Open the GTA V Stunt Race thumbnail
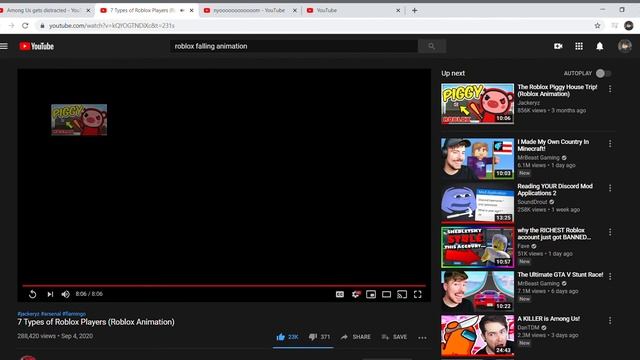This screenshot has height=360, width=640. pos(478,291)
